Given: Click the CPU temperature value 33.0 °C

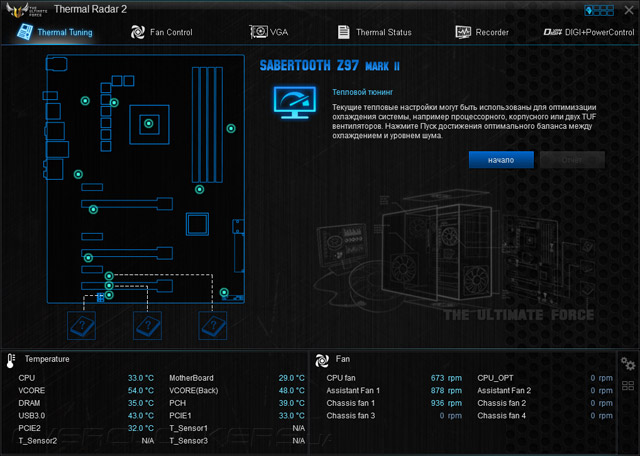Looking at the screenshot, I should 141,378.
